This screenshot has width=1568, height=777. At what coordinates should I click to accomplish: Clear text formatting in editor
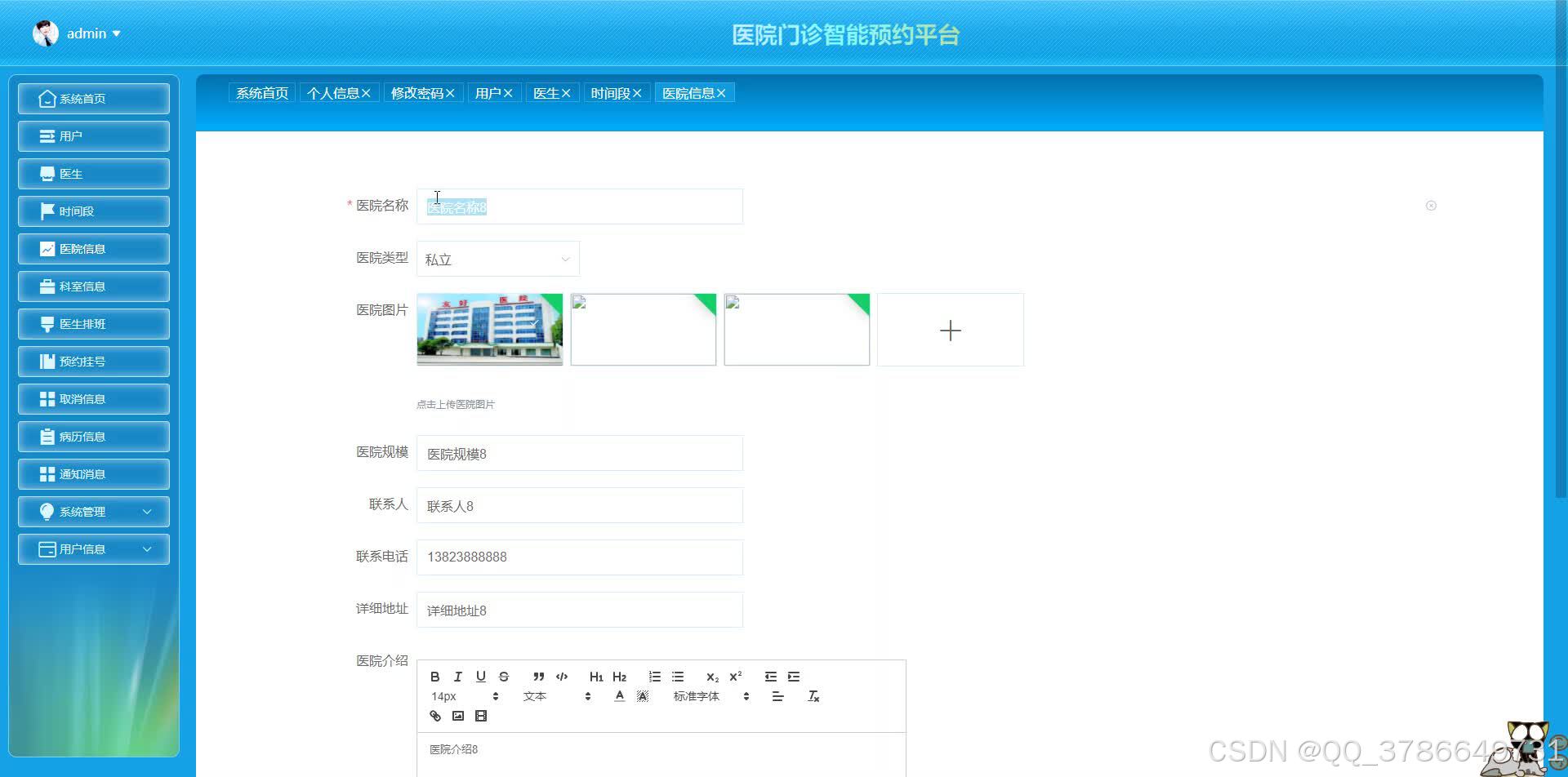click(x=813, y=696)
